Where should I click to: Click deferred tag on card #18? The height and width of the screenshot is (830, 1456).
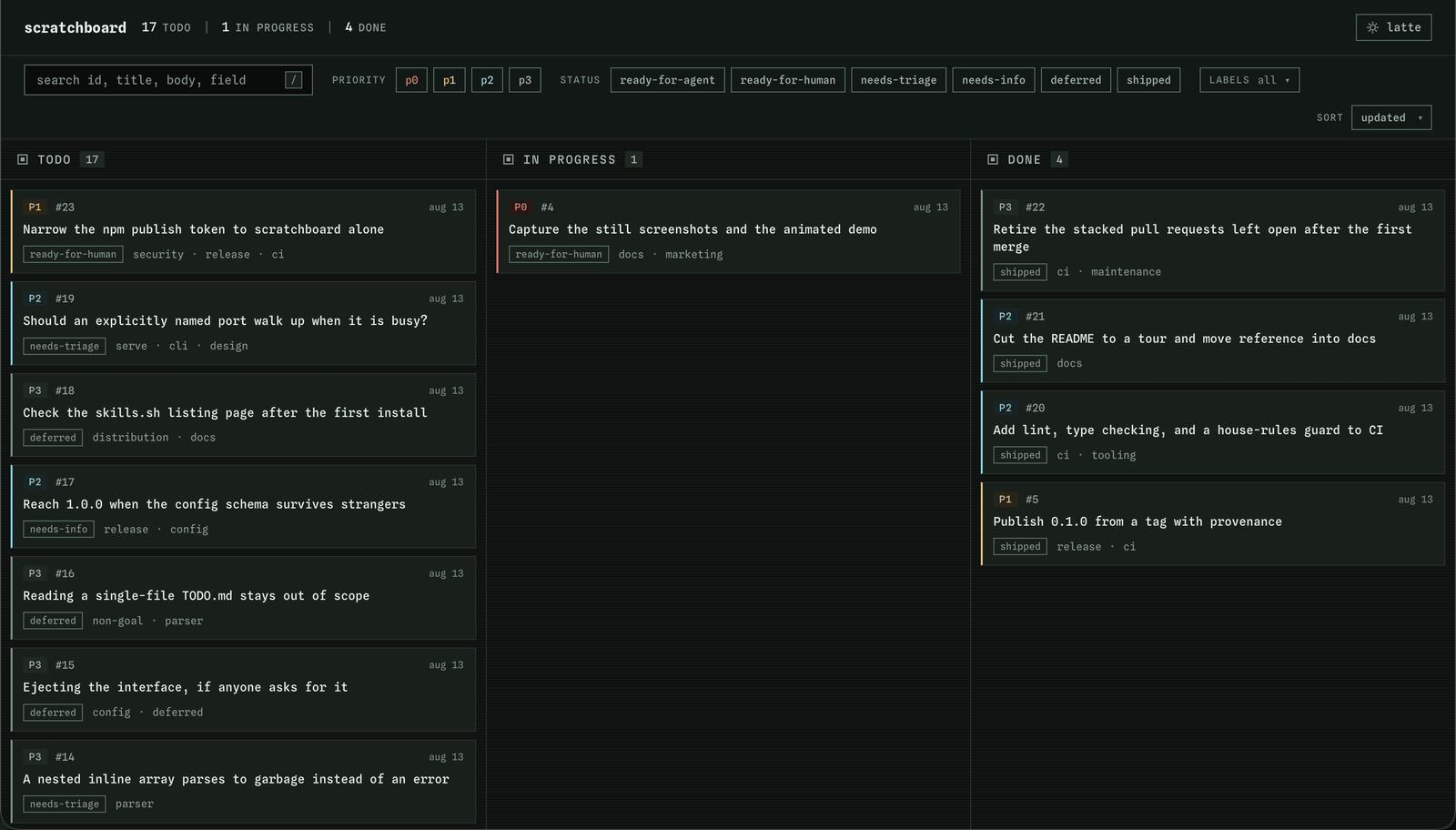pyautogui.click(x=53, y=438)
